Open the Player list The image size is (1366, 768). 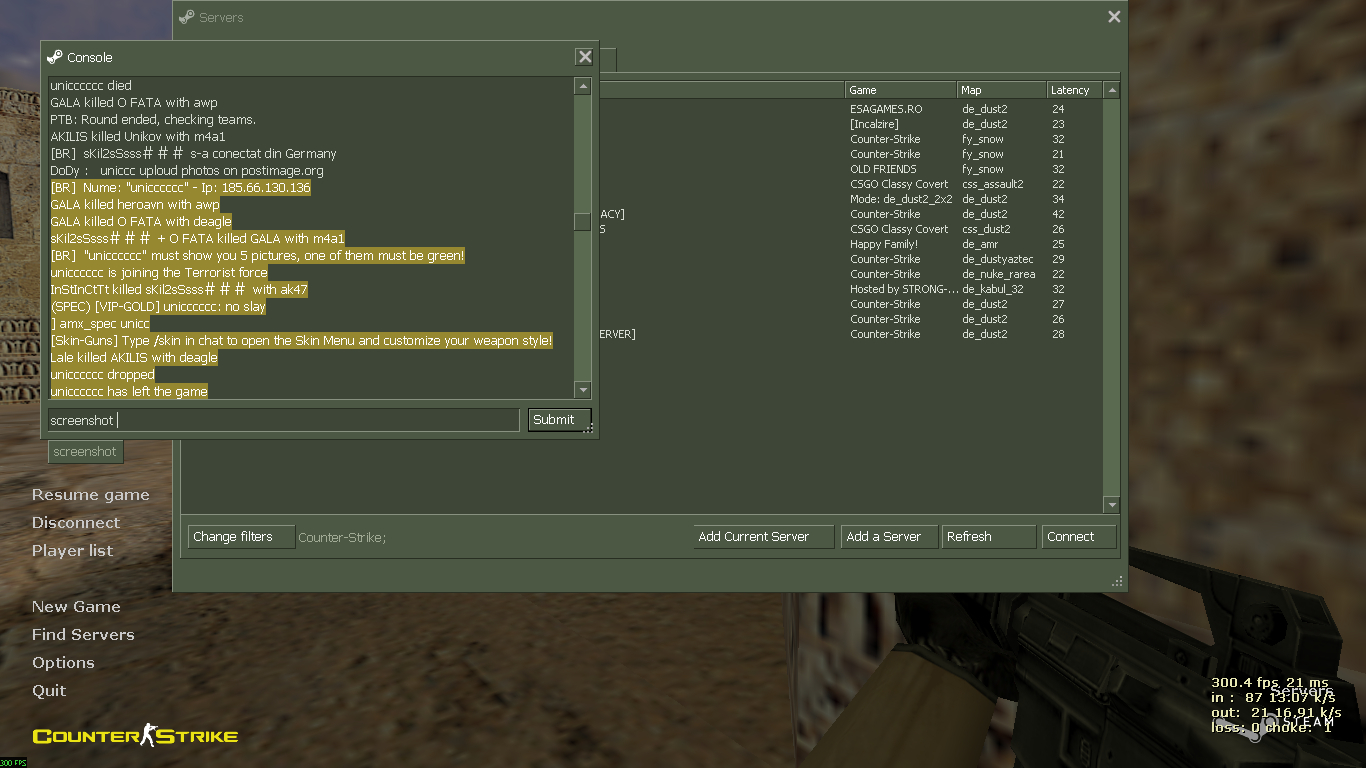click(x=72, y=551)
